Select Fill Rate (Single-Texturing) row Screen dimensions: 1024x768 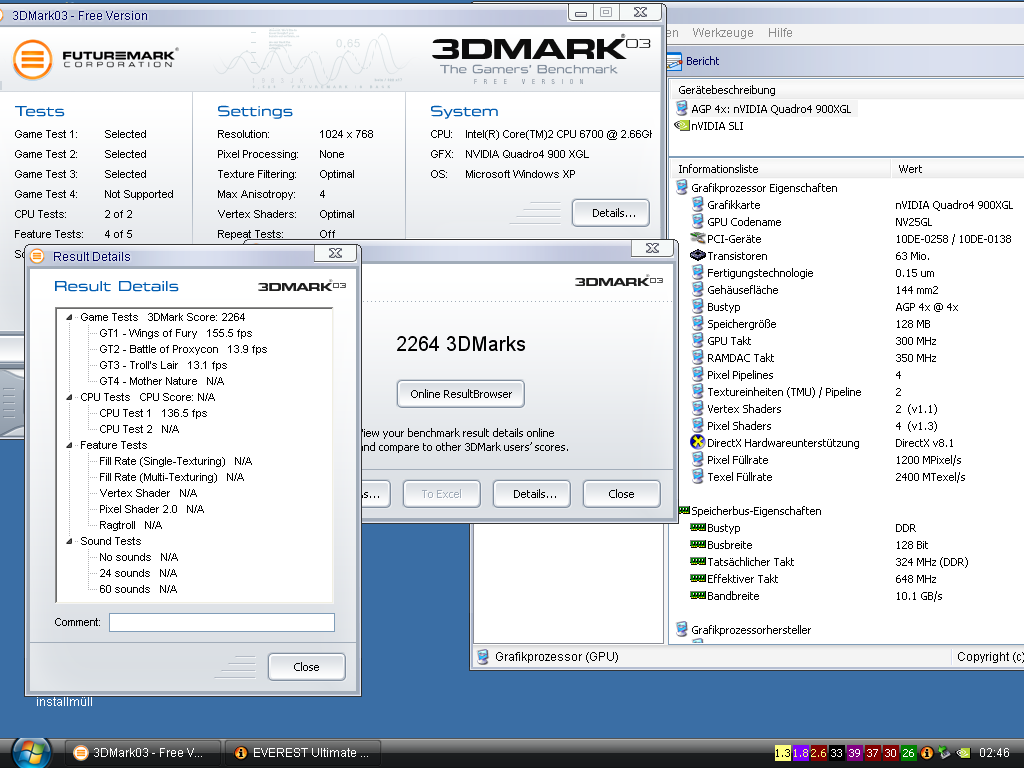point(176,461)
